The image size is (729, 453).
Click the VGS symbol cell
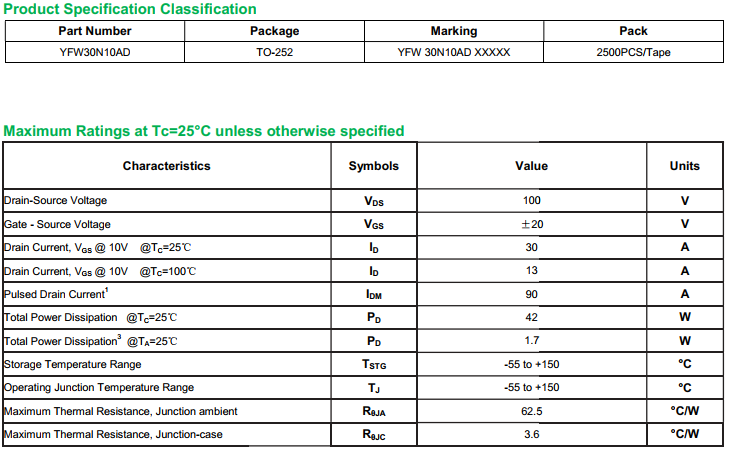[373, 225]
